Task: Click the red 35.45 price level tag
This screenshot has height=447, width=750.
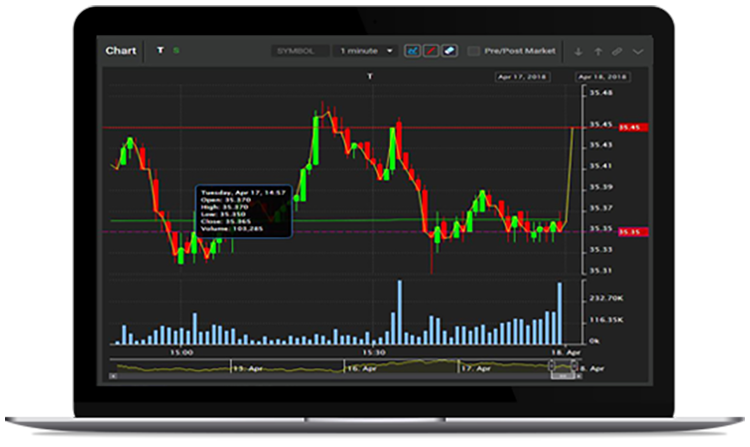Action: click(x=629, y=127)
